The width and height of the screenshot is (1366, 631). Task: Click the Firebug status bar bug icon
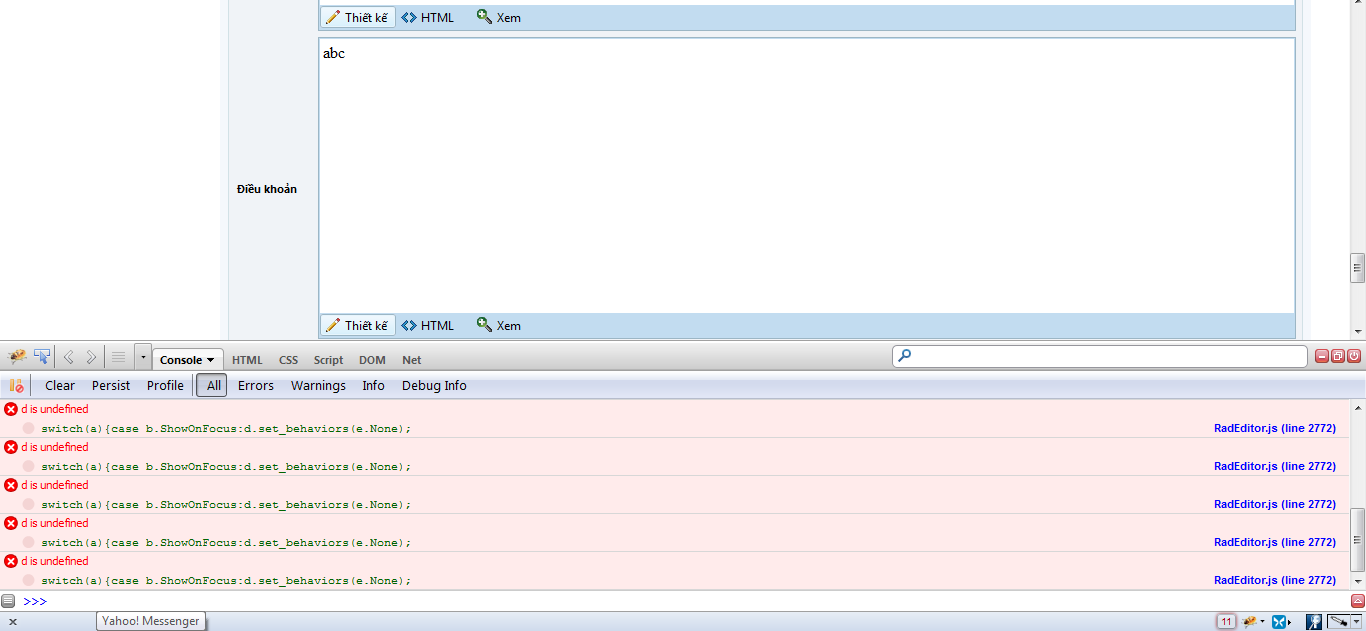(1249, 621)
